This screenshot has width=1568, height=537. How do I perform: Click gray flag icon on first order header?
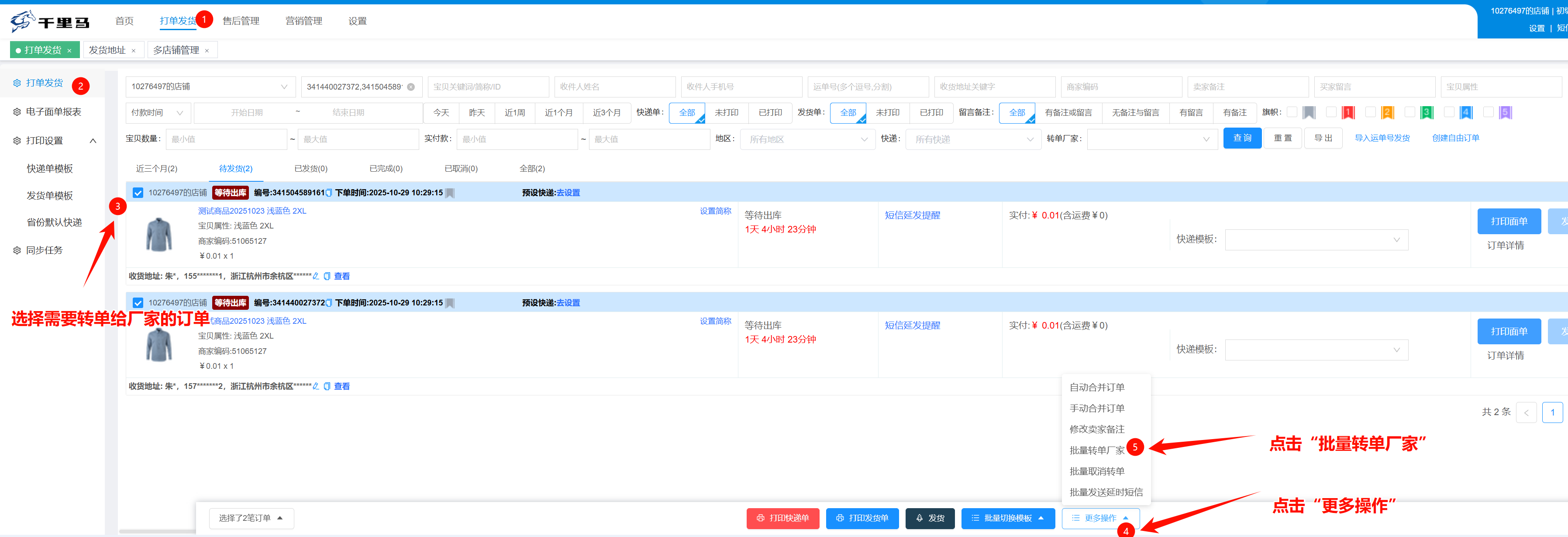tap(450, 193)
